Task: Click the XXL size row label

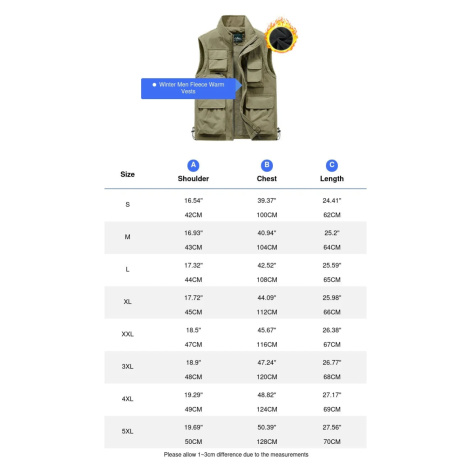Action: tap(127, 334)
